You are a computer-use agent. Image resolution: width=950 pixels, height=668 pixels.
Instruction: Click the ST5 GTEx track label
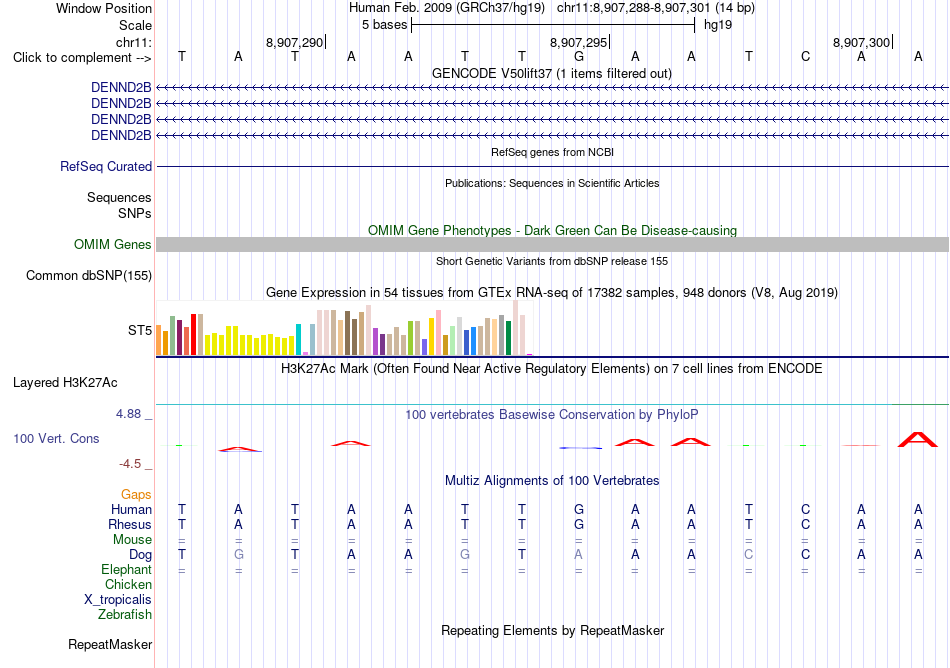click(x=140, y=330)
